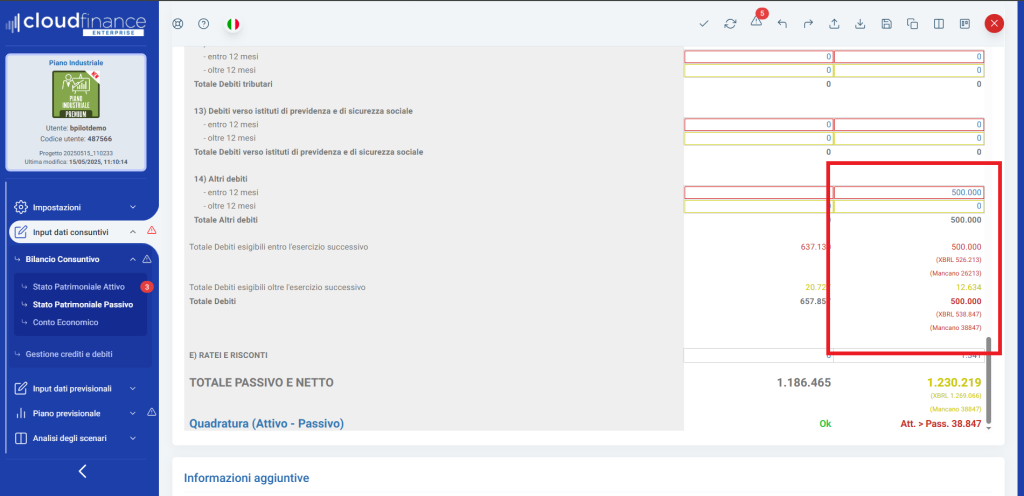Viewport: 1024px width, 496px height.
Task: Click the green Ok quadratura value
Action: pos(825,424)
